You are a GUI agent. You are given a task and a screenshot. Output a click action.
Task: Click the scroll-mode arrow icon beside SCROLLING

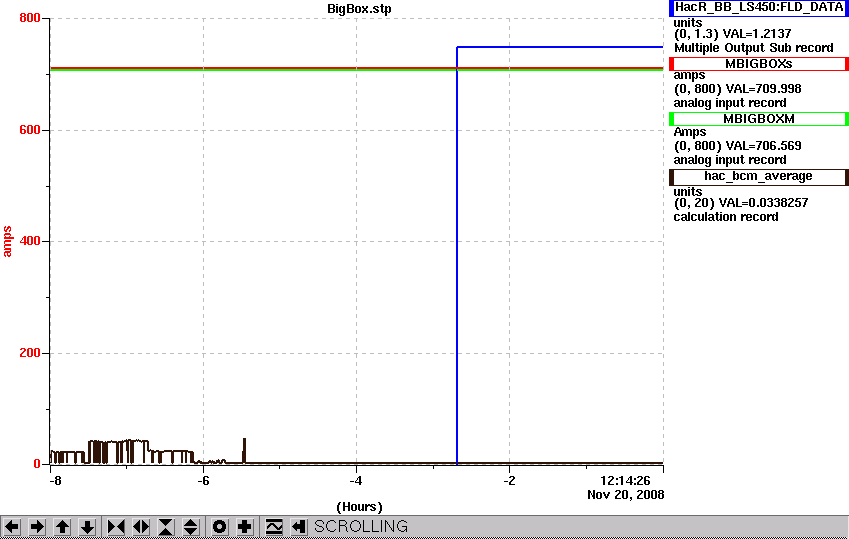299,527
